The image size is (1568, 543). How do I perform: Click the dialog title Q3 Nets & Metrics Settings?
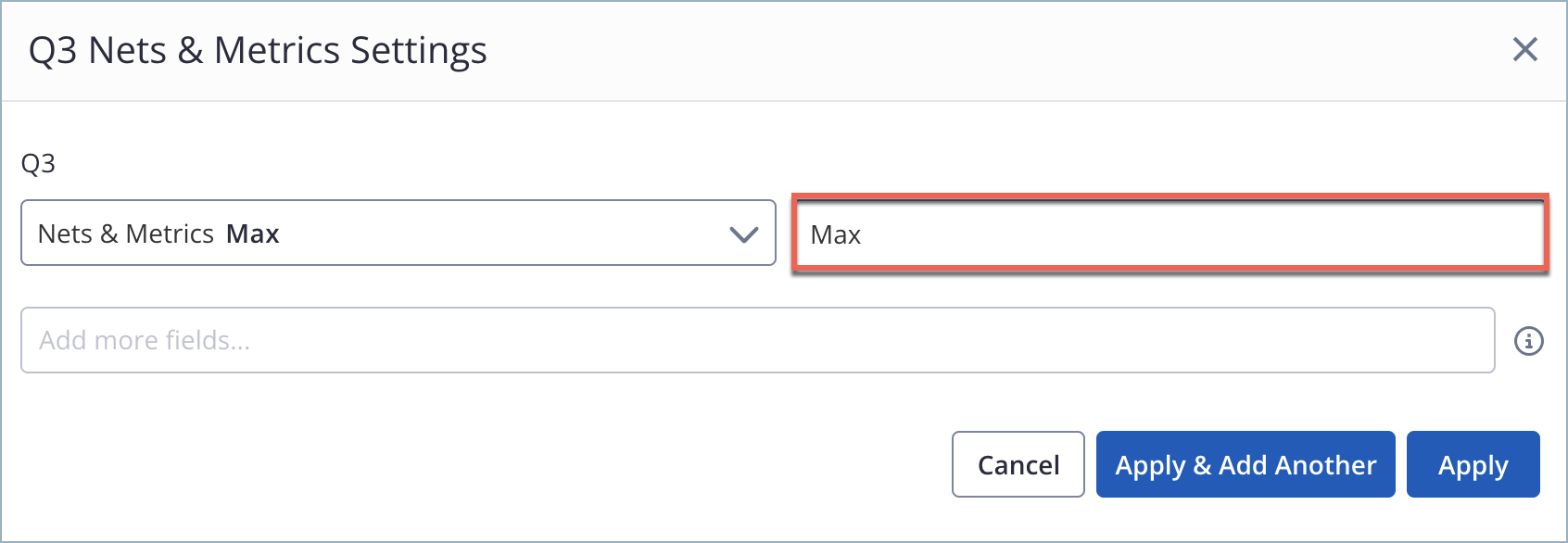[x=257, y=51]
